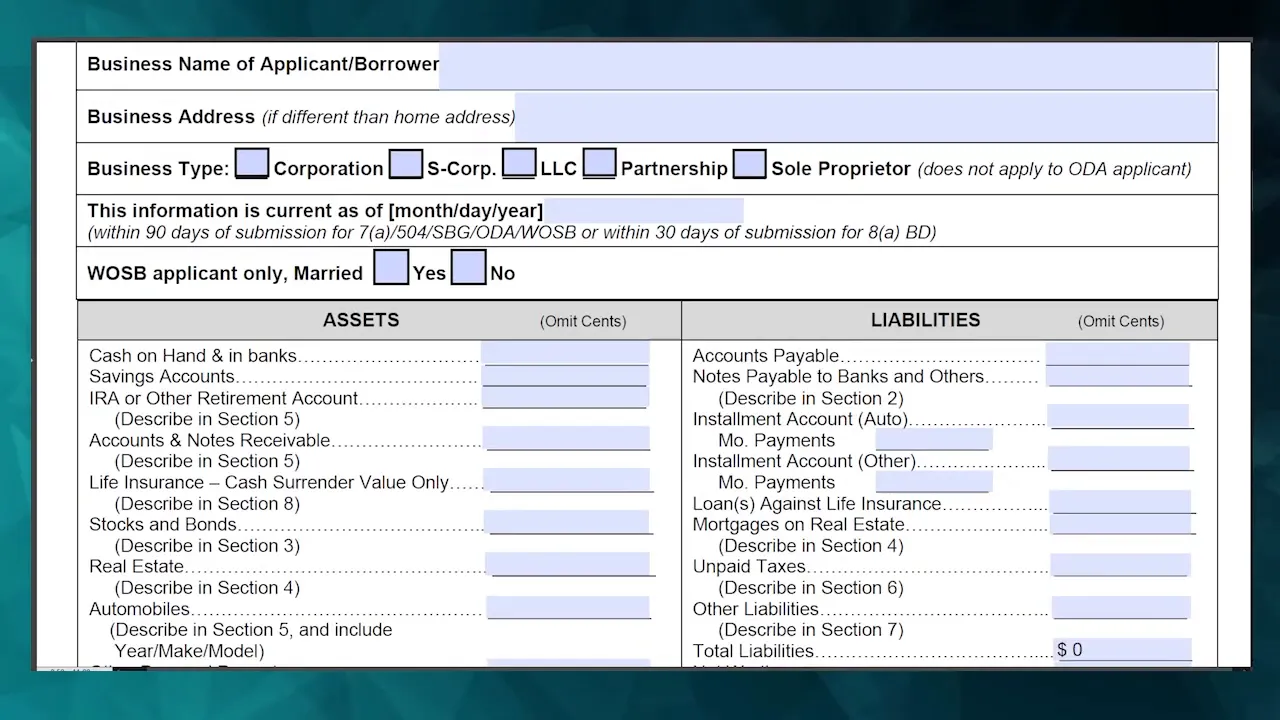Check the LLC business type checkbox
Screen dimensions: 1280x720
point(518,162)
